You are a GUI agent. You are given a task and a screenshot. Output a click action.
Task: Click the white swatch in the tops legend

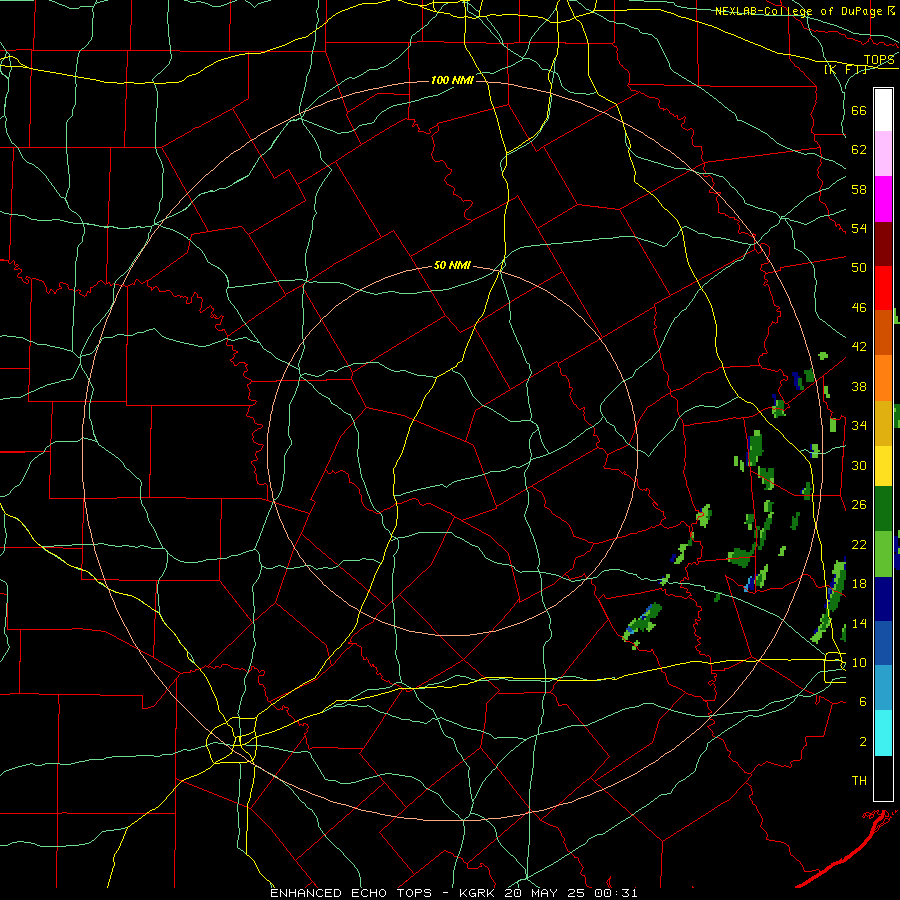(883, 110)
